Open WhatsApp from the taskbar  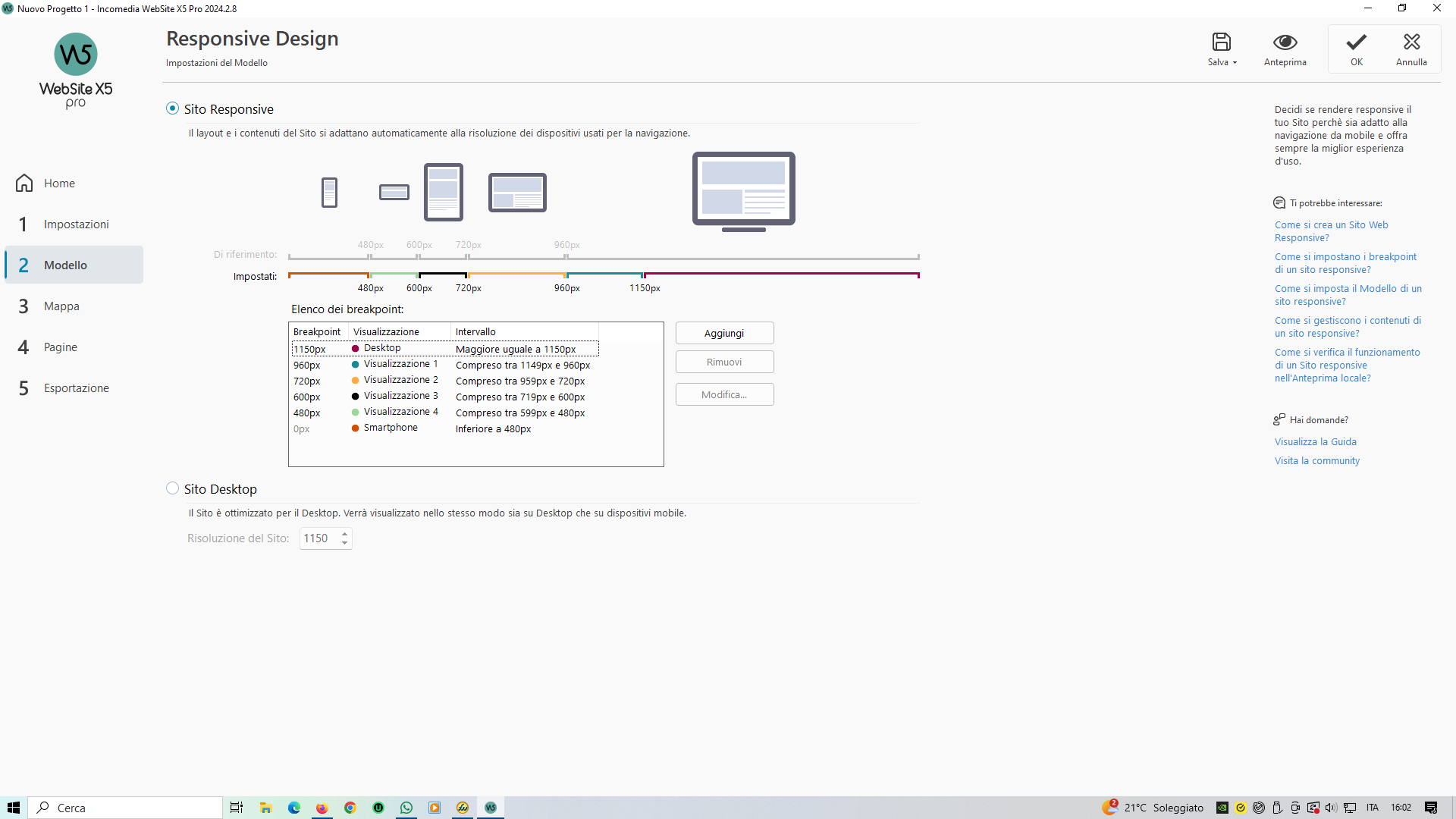pos(406,808)
